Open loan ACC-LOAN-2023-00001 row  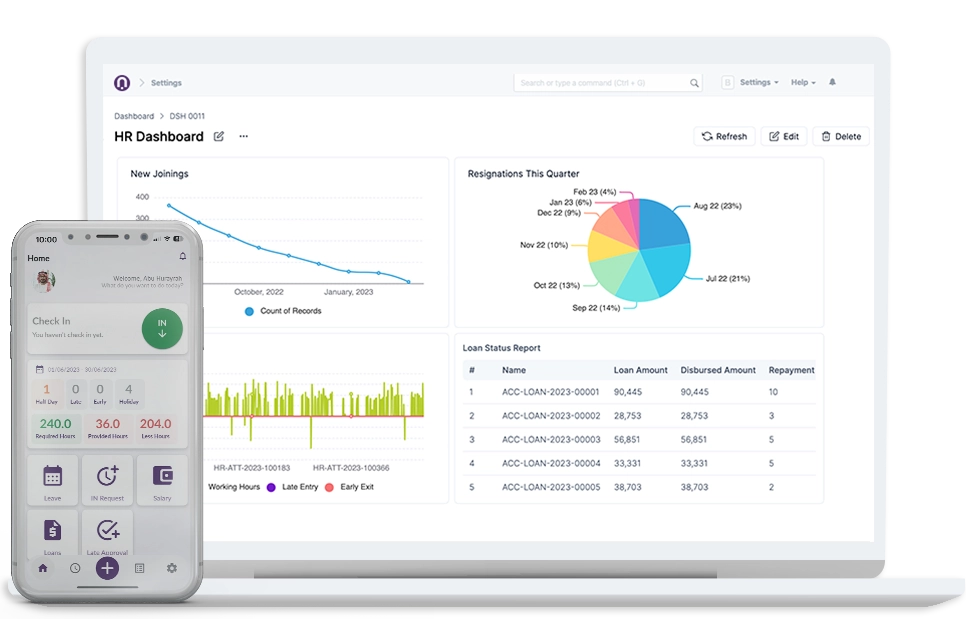(x=639, y=392)
